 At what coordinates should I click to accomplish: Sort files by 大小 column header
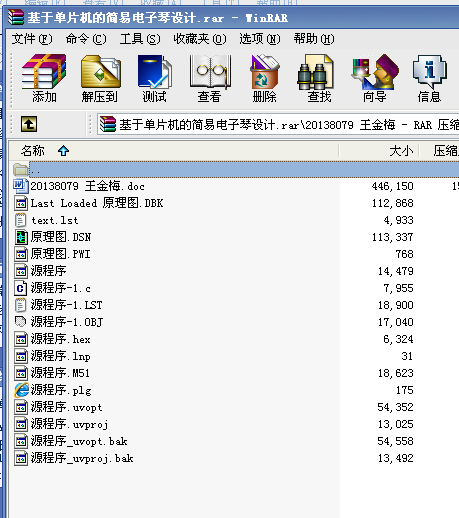379,151
